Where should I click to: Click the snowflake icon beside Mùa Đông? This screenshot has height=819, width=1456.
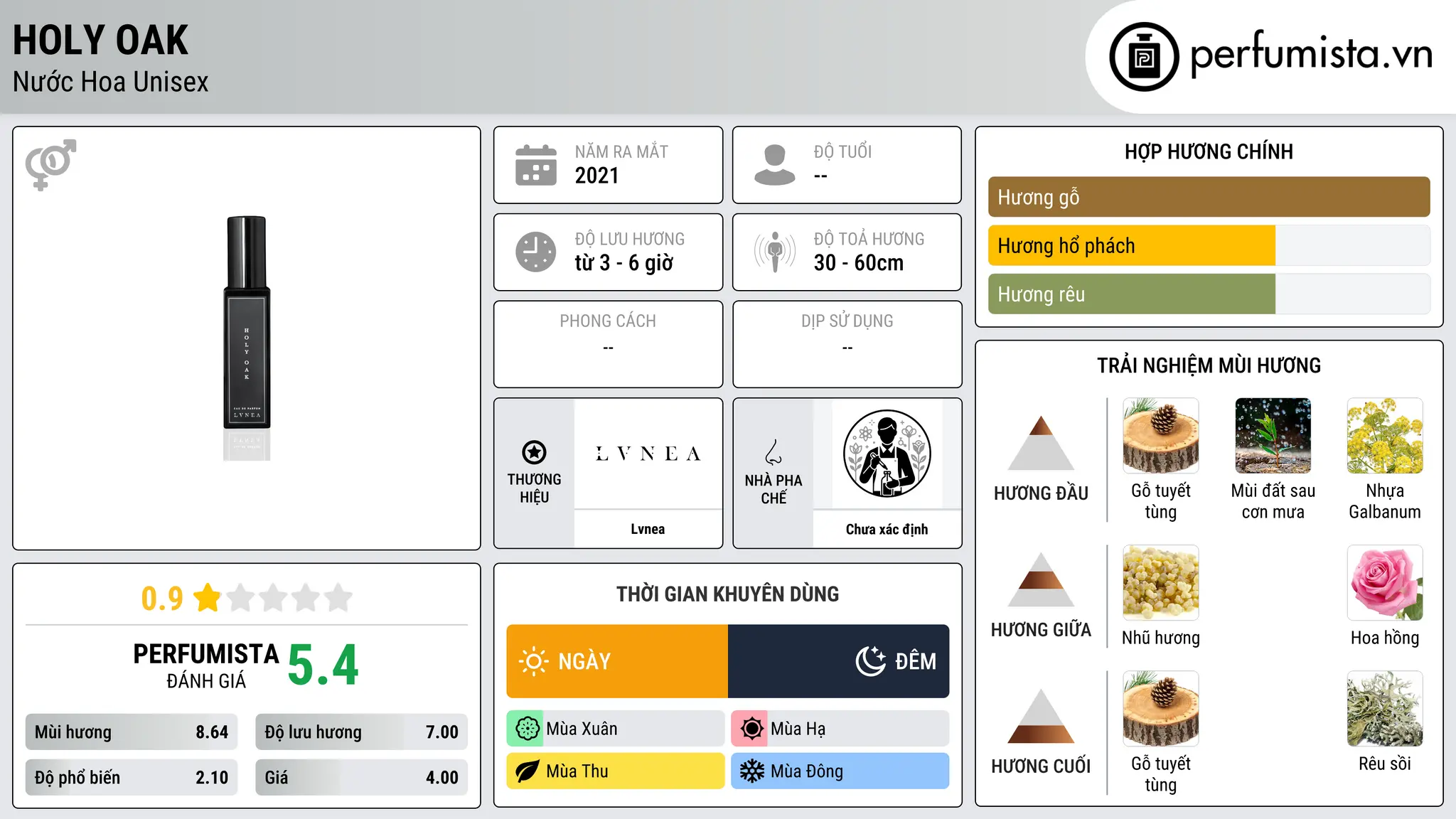(751, 771)
